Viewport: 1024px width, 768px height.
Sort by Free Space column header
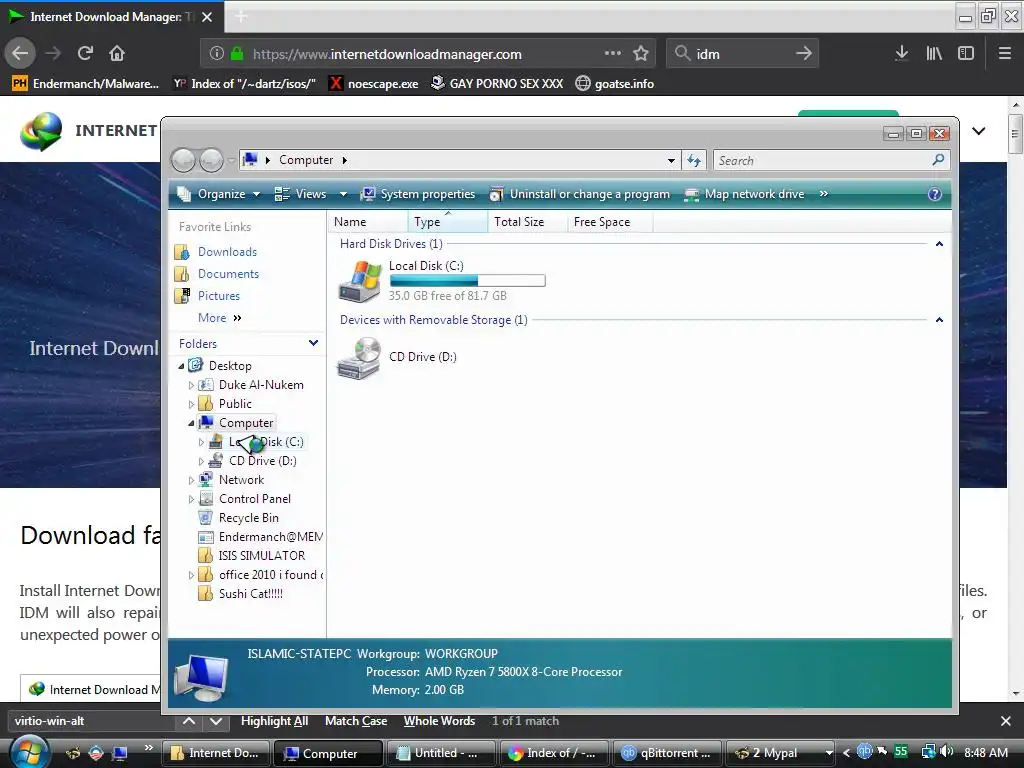point(610,222)
